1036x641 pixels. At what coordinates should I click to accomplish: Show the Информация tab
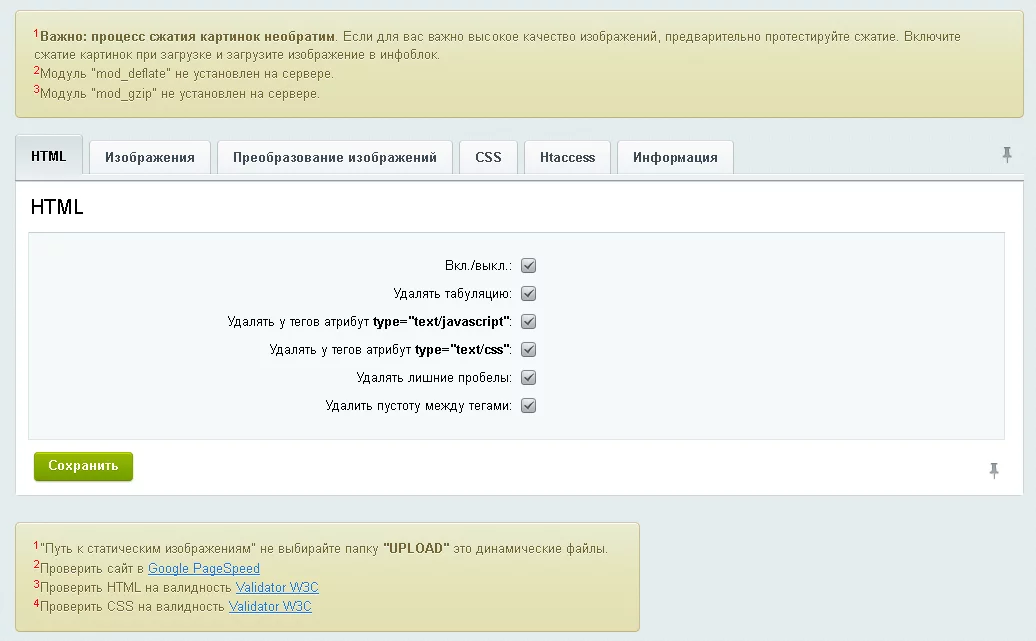pos(675,158)
